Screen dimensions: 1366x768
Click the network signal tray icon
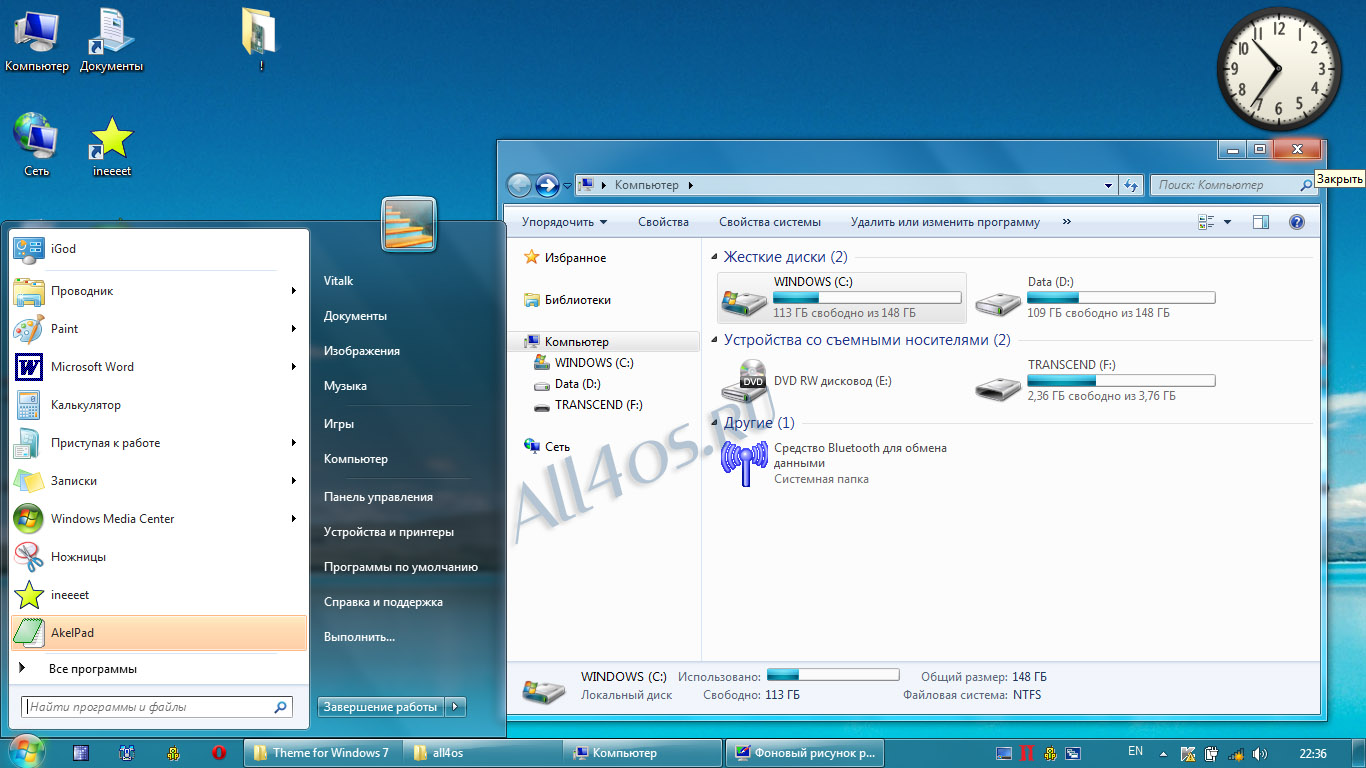(x=1236, y=753)
